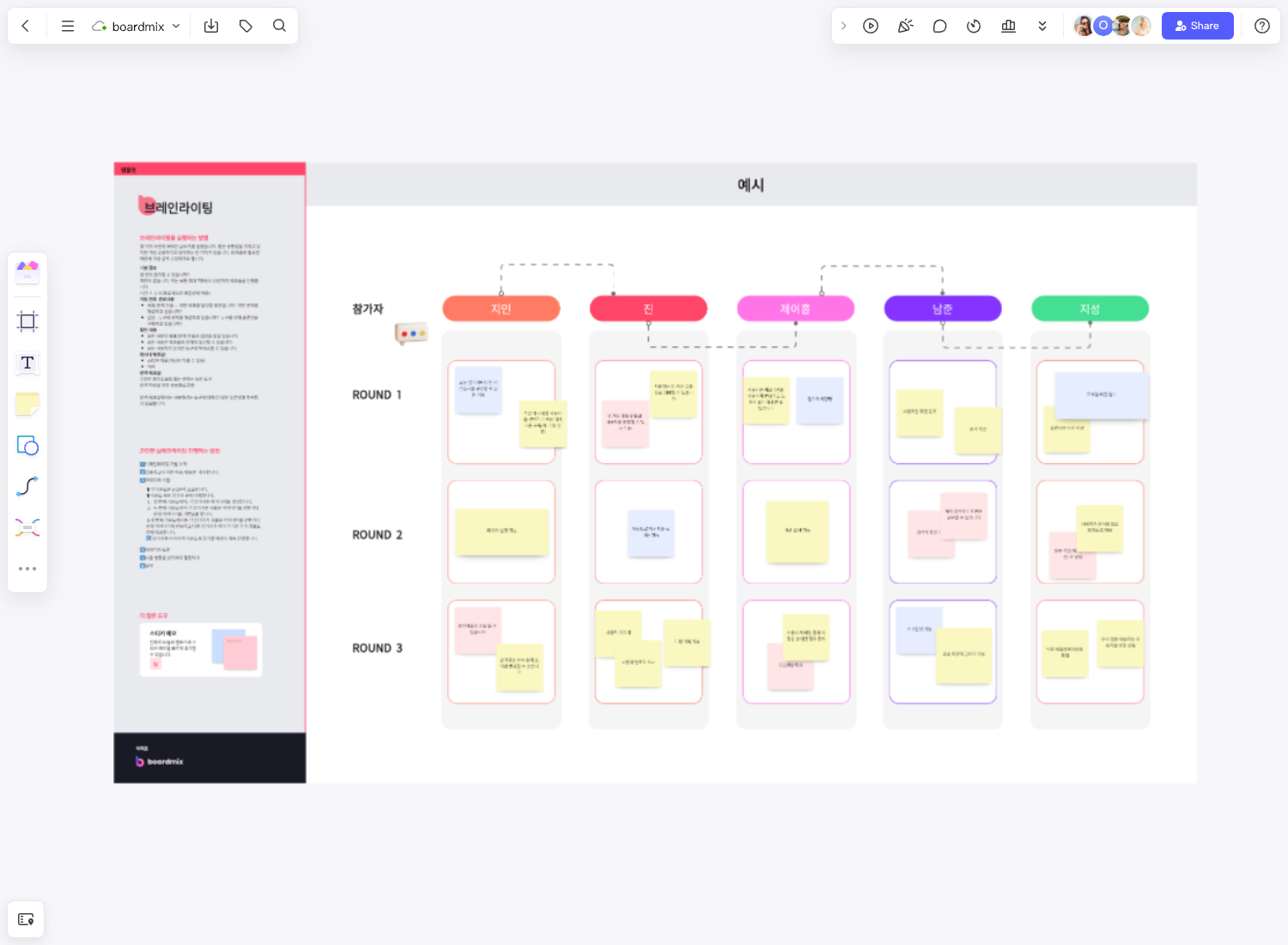Select the Frame tool
This screenshot has height=945, width=1288.
coord(27,321)
